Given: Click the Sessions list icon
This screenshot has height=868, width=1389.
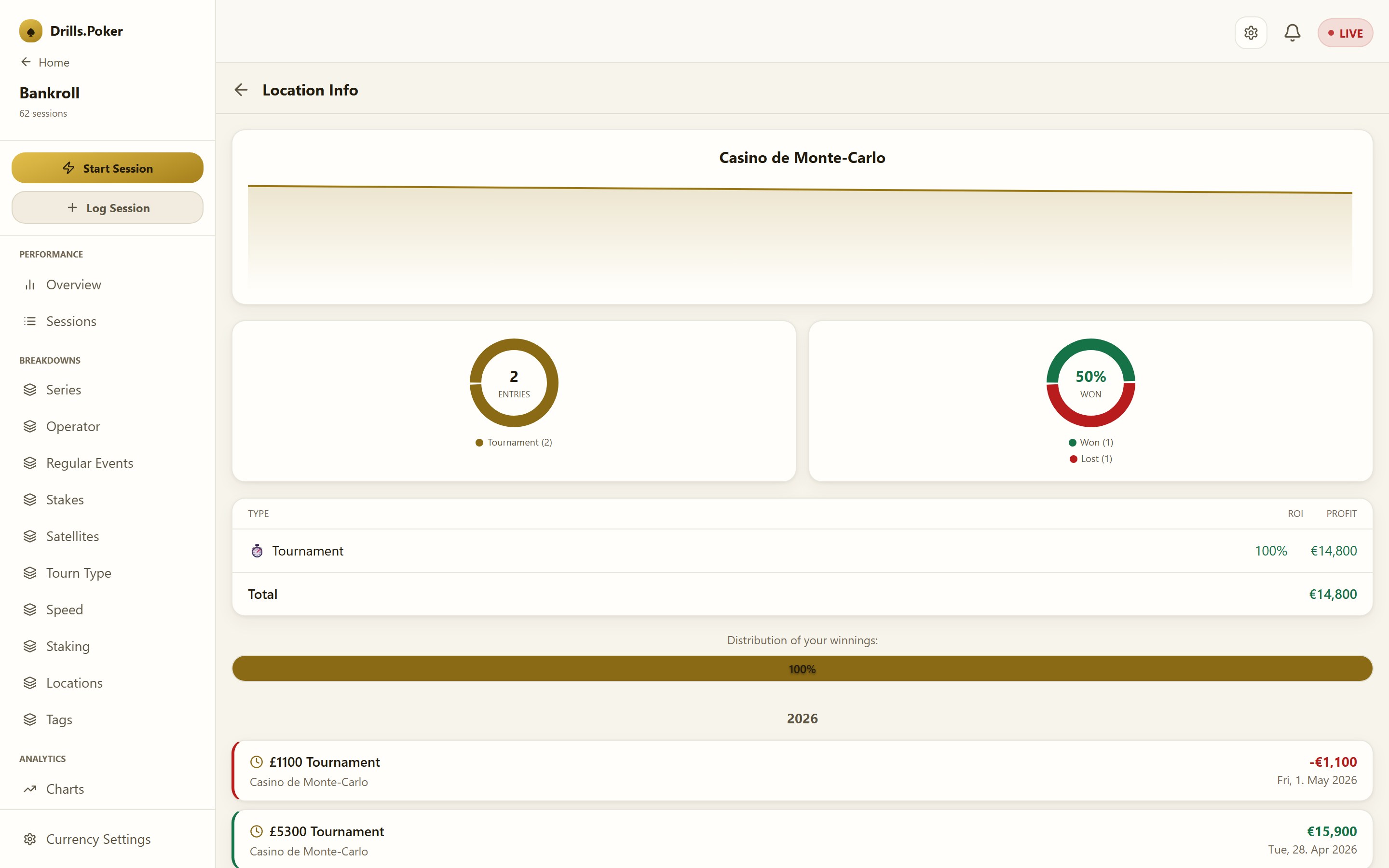Looking at the screenshot, I should [30, 322].
